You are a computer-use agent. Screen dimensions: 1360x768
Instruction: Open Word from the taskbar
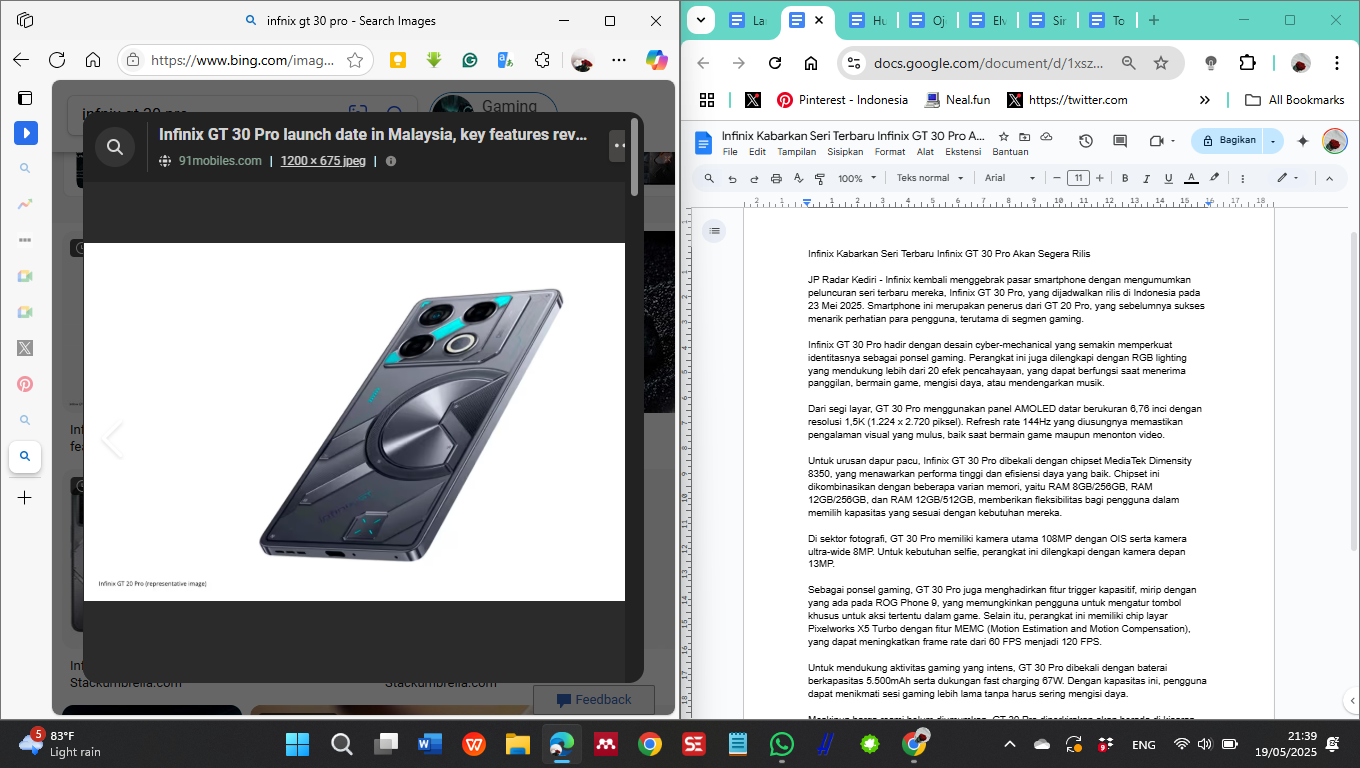[429, 744]
